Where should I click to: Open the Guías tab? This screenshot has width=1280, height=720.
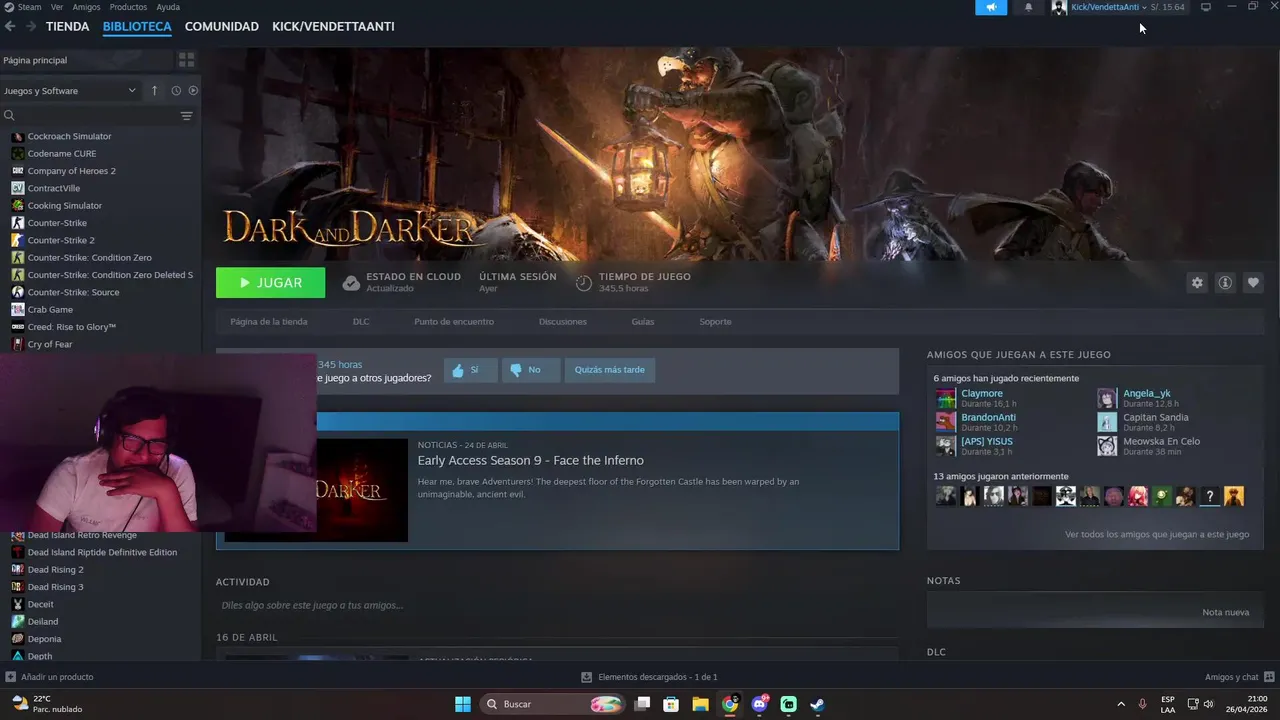(x=643, y=322)
